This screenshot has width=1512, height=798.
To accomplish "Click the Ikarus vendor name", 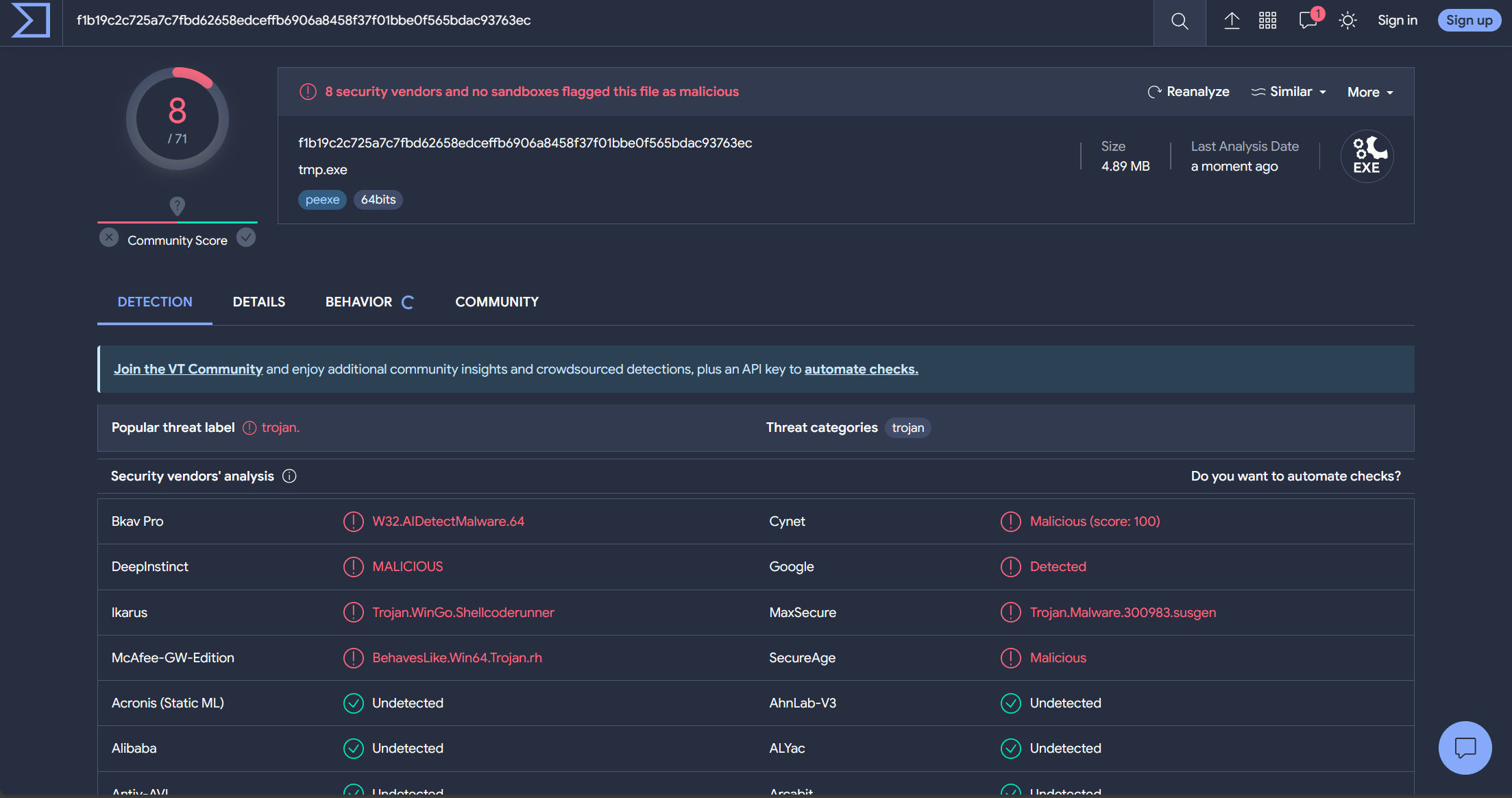I will coord(130,612).
